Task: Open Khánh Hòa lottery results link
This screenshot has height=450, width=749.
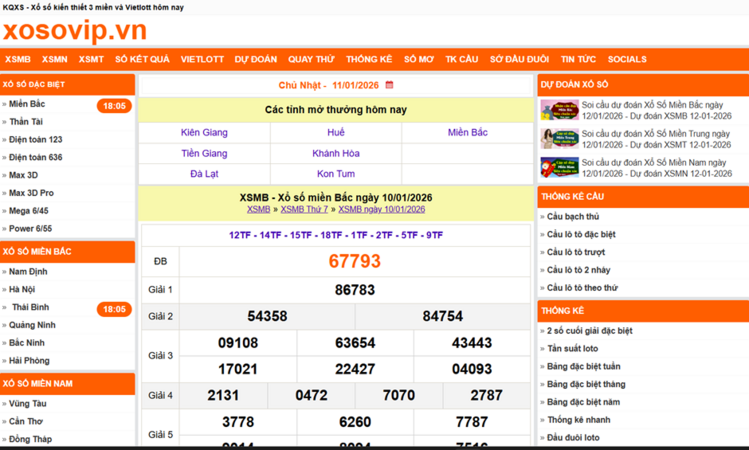Action: pos(335,153)
